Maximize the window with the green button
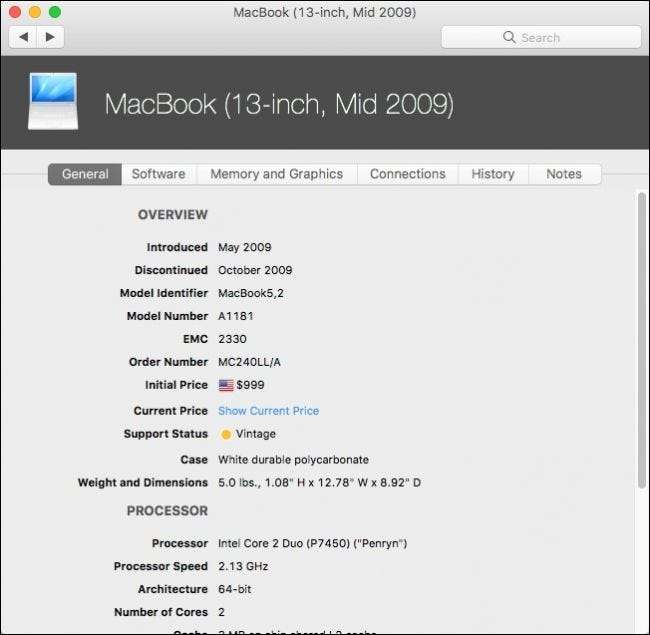This screenshot has height=635, width=650. pos(55,12)
